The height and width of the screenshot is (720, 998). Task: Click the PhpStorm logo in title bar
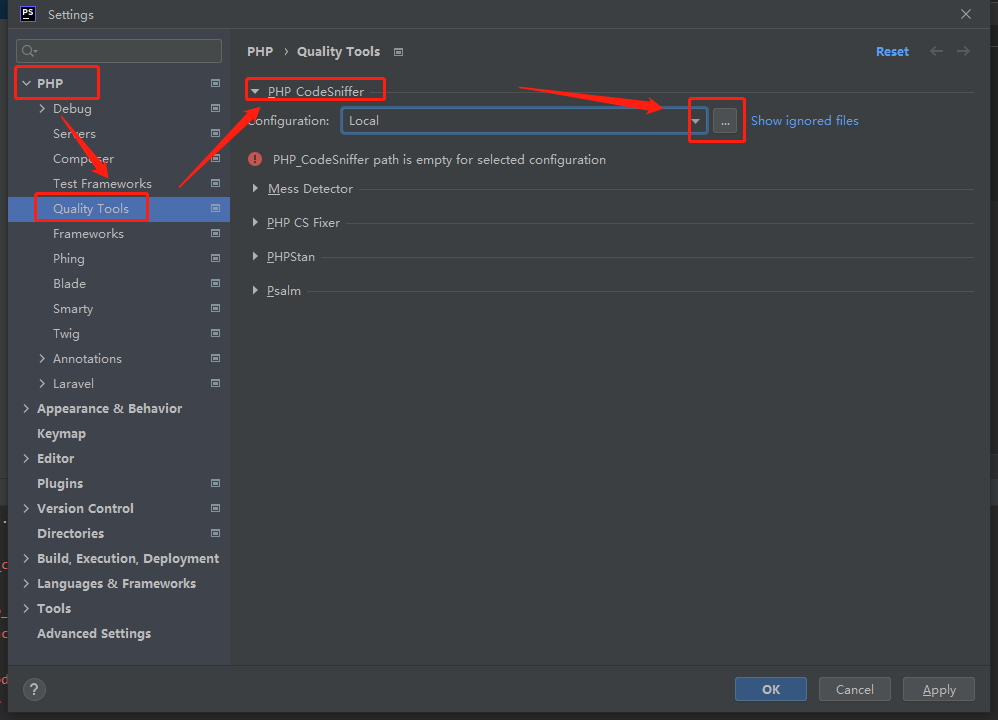[x=28, y=13]
